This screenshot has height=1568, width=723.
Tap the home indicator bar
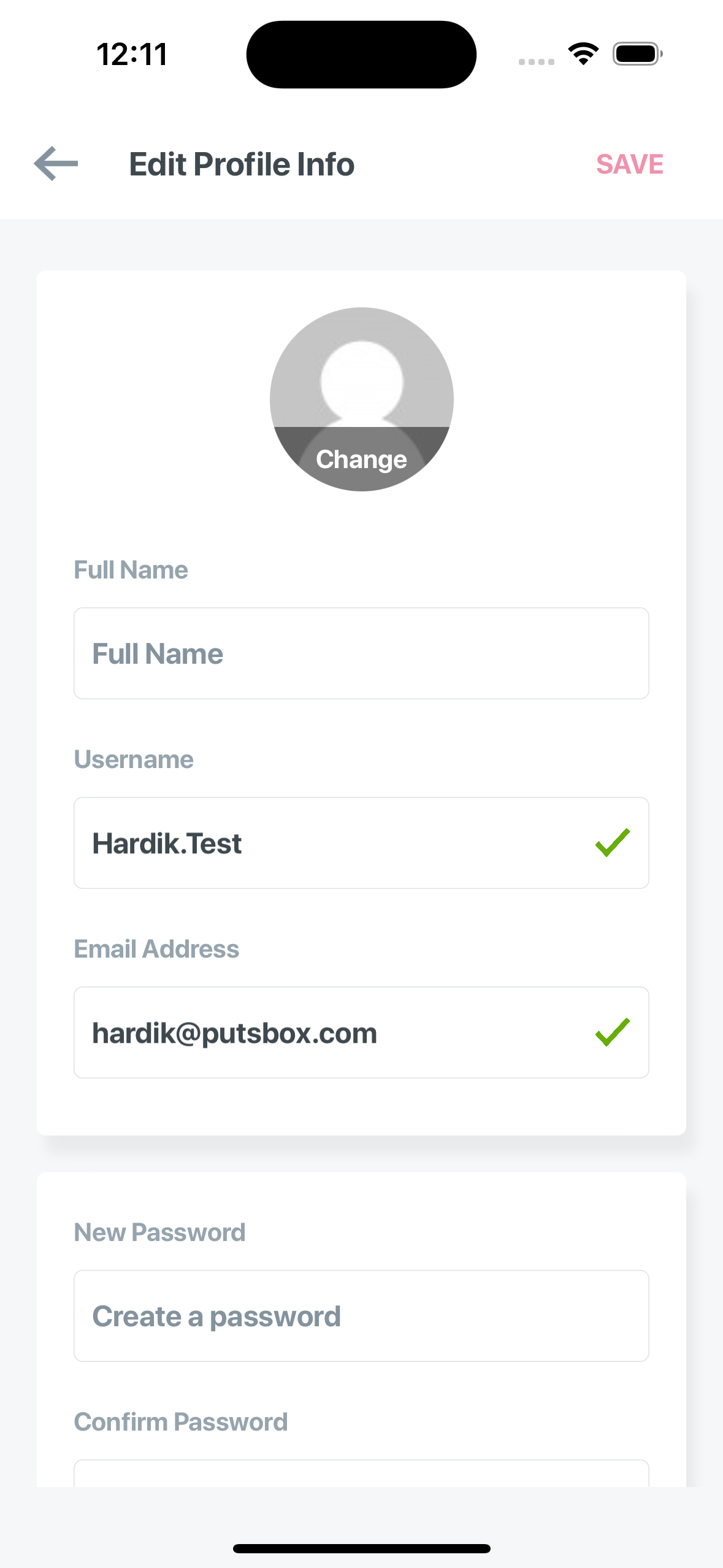361,1548
